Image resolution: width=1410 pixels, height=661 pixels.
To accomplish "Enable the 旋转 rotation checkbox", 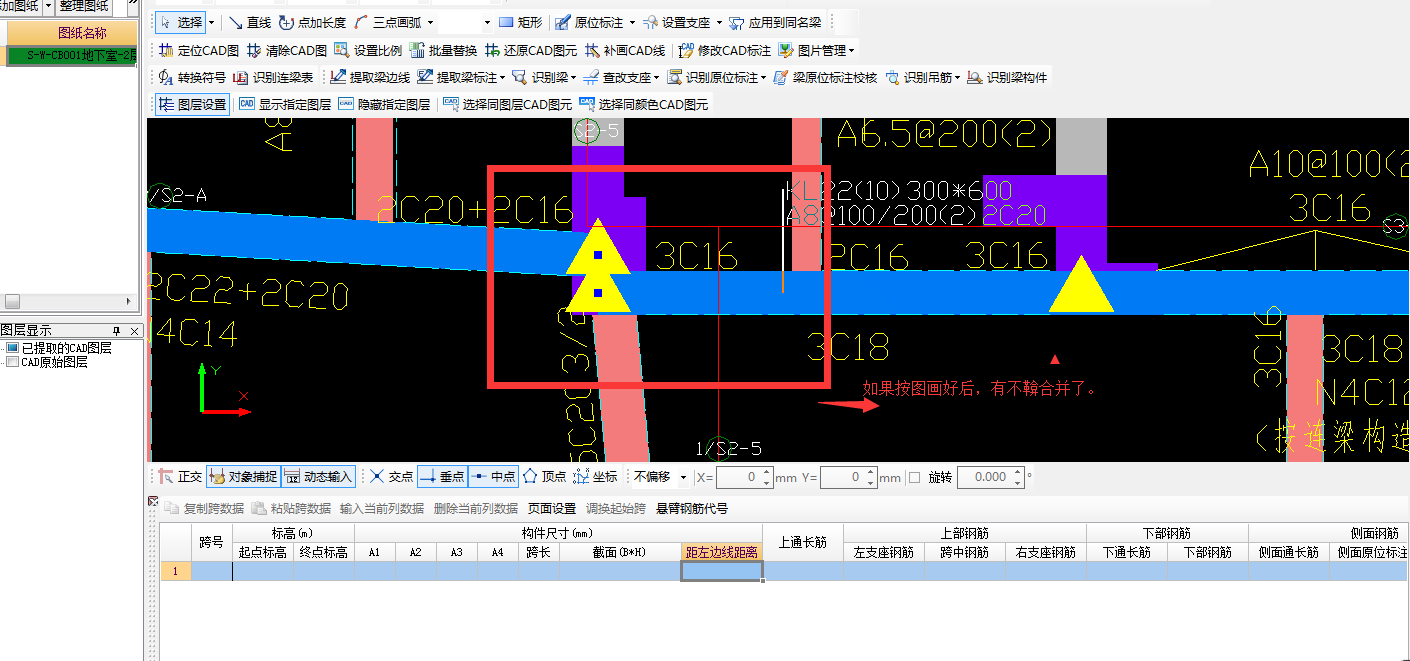I will [x=914, y=478].
